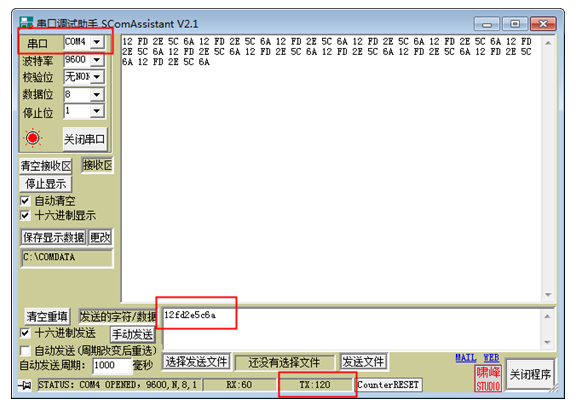Click the CounterRESET button
Screen dimensions: 584x407
(x=388, y=385)
